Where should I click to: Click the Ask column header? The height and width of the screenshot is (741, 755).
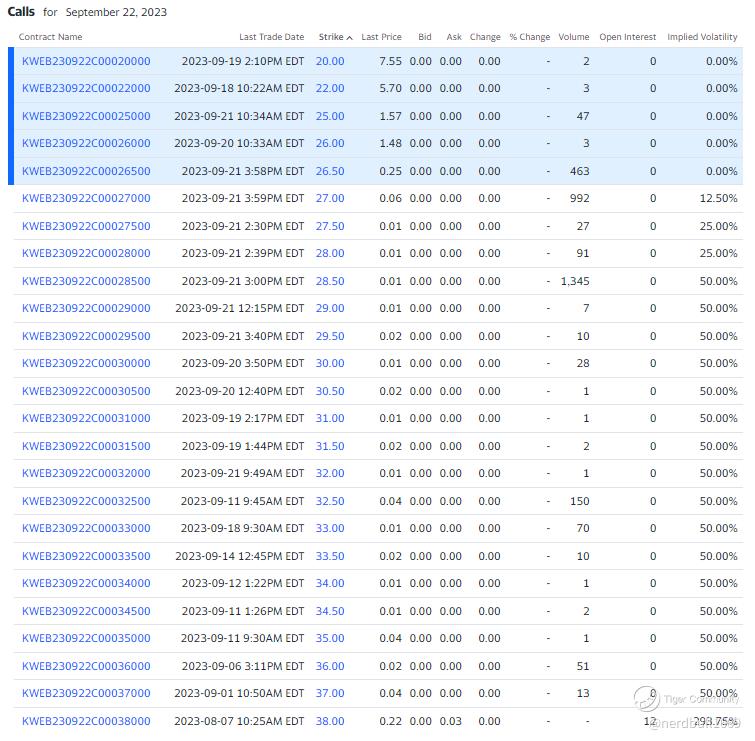point(454,37)
